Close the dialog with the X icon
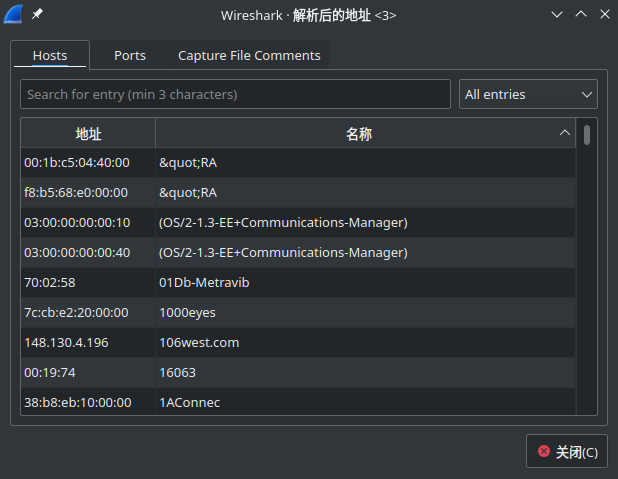The height and width of the screenshot is (479, 618). 605,14
